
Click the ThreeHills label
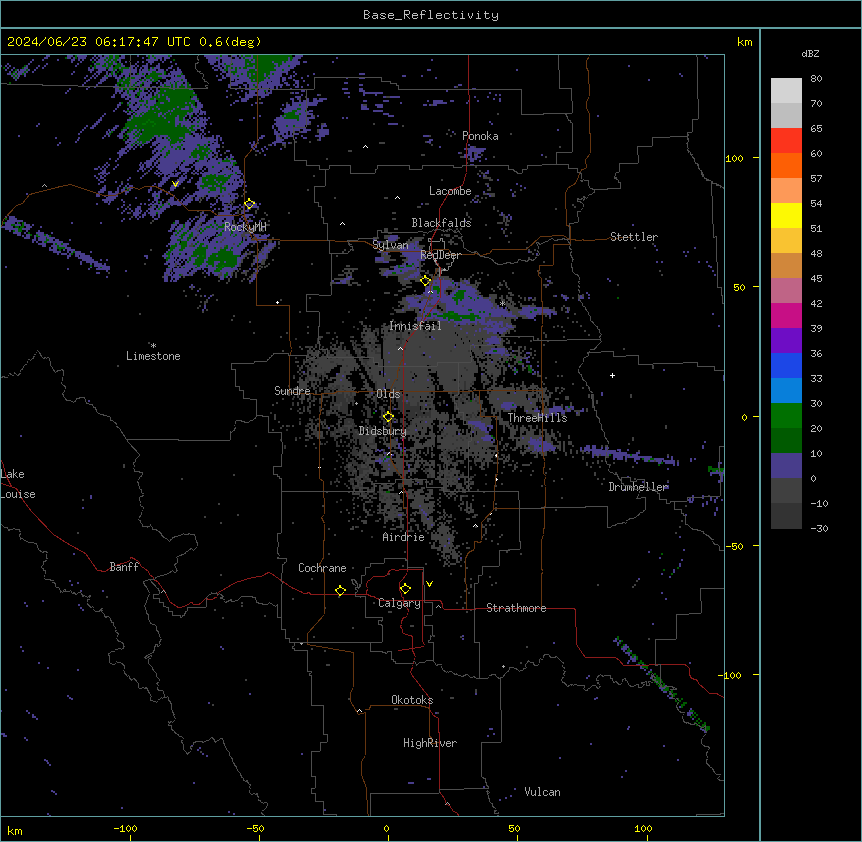537,418
